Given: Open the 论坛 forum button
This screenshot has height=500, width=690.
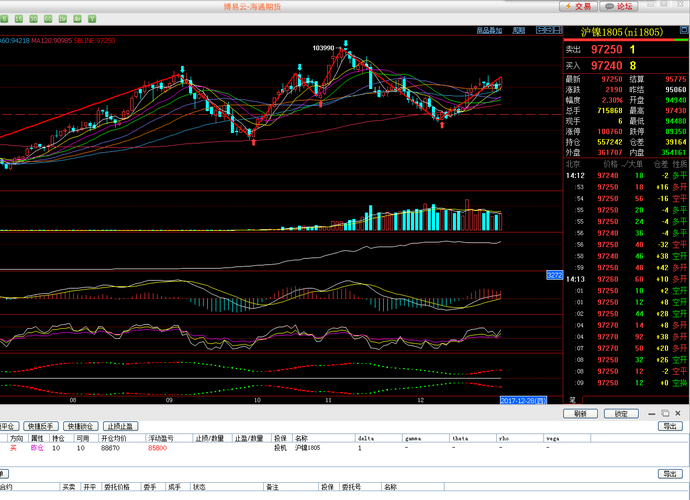Looking at the screenshot, I should pyautogui.click(x=619, y=6).
